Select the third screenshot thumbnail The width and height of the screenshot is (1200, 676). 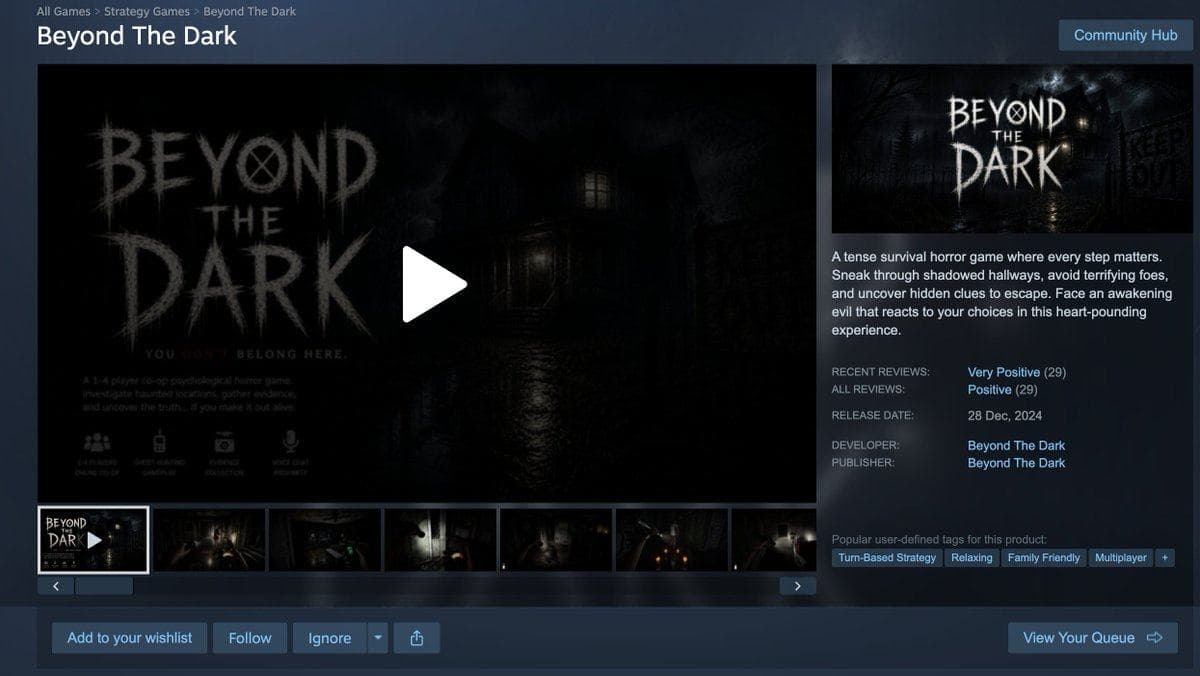325,540
